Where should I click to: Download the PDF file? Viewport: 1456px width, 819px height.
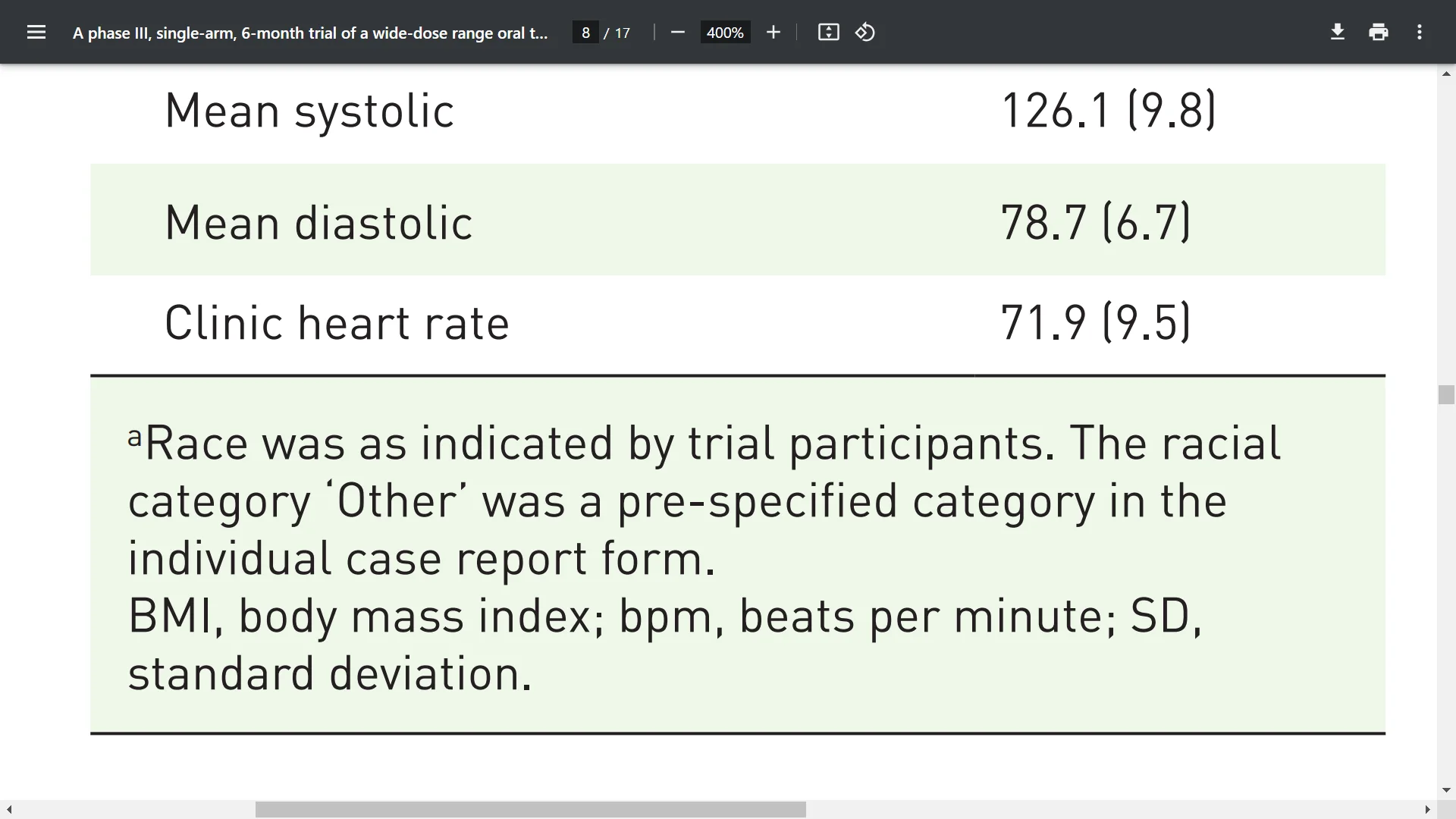coord(1338,33)
